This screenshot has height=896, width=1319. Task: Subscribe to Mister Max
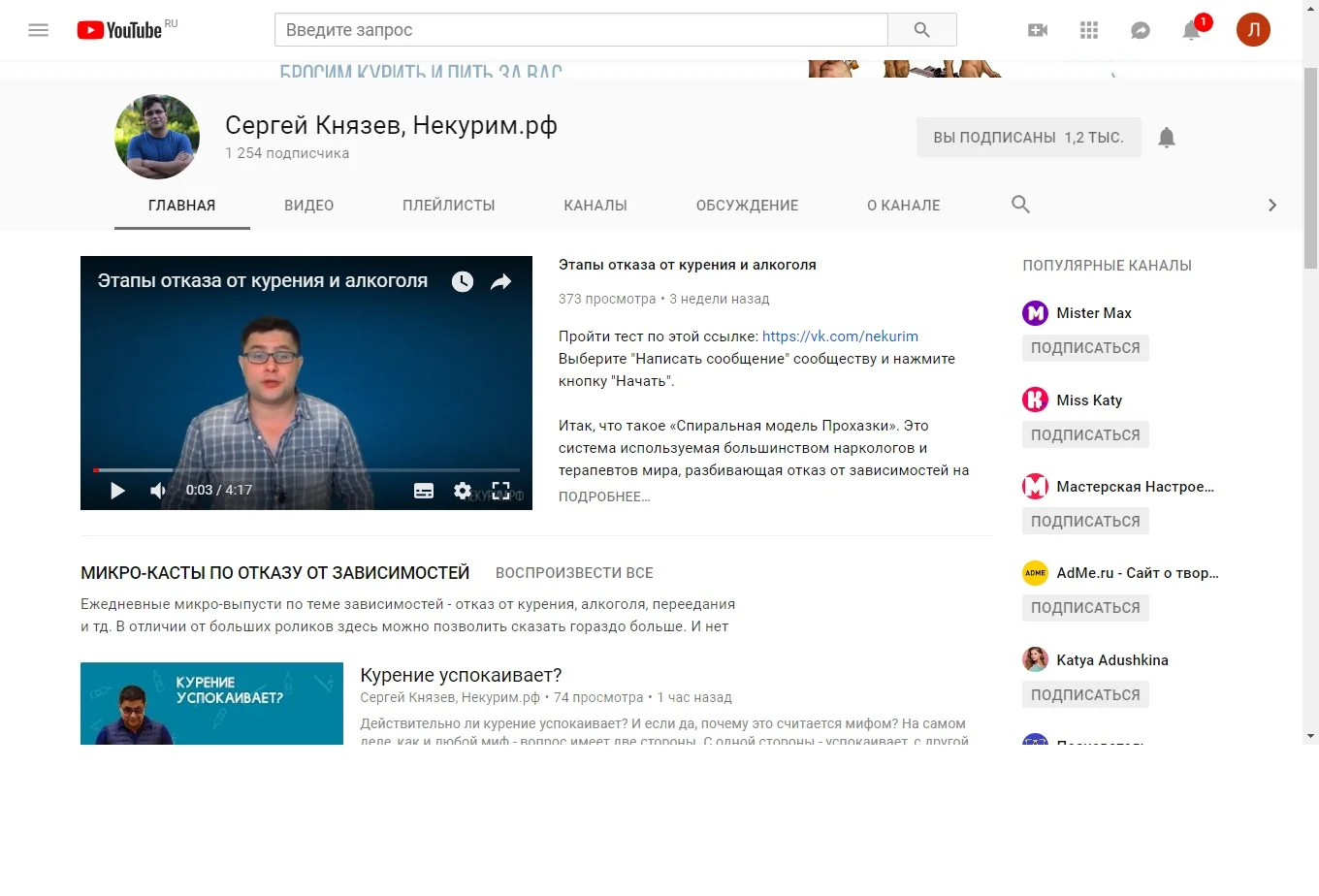pyautogui.click(x=1085, y=348)
